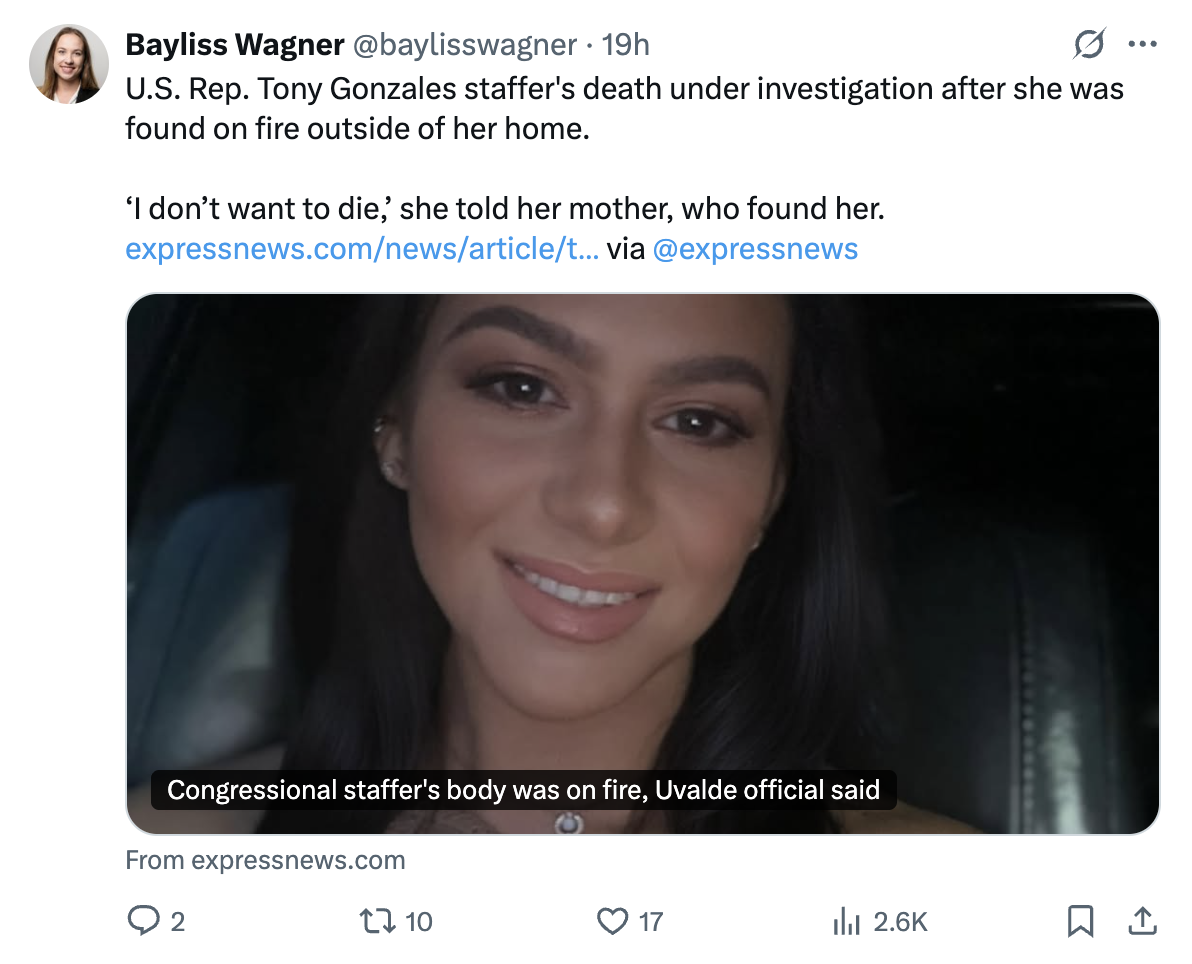Click the 17 likes count

651,921
